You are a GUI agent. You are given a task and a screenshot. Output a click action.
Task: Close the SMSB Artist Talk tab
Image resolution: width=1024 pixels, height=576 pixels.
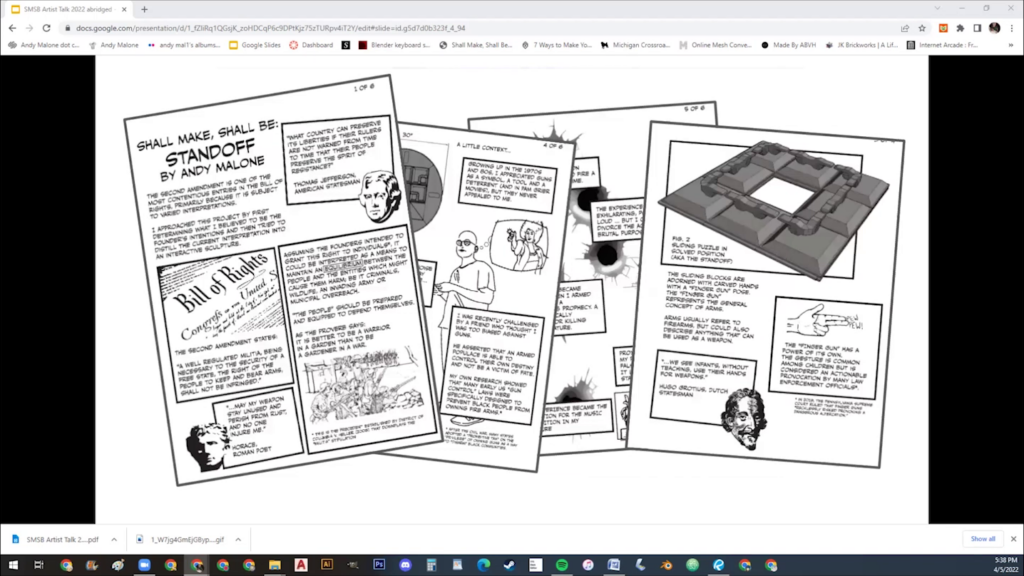[124, 10]
